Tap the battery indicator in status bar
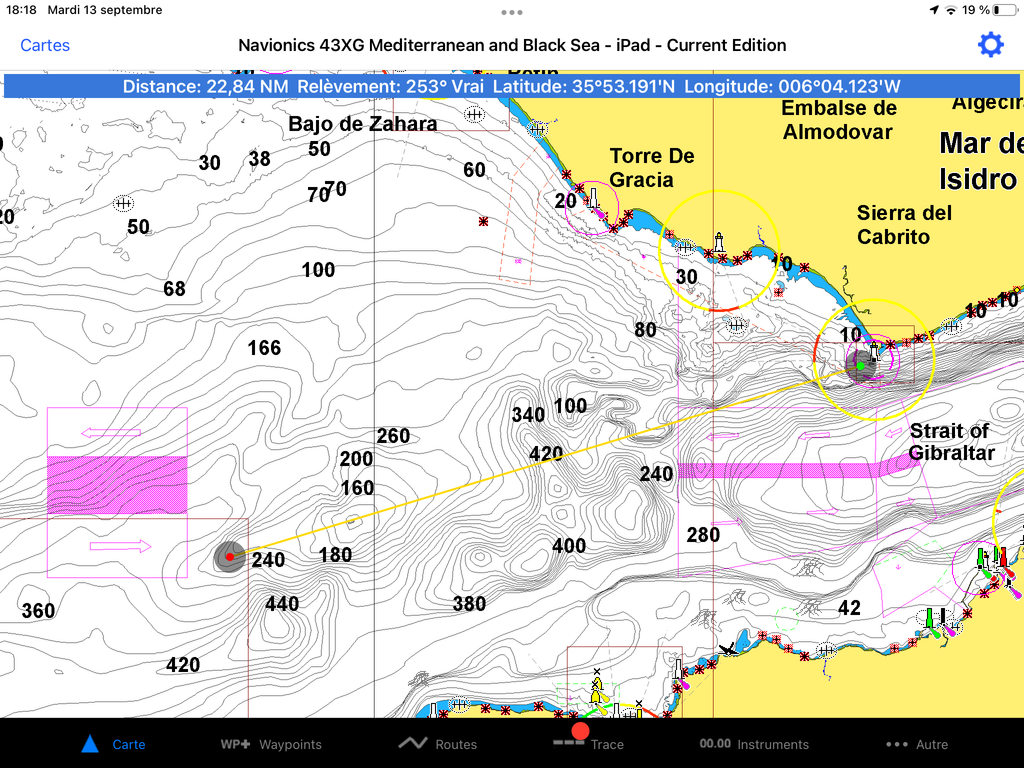The width and height of the screenshot is (1024, 768). click(x=1005, y=10)
